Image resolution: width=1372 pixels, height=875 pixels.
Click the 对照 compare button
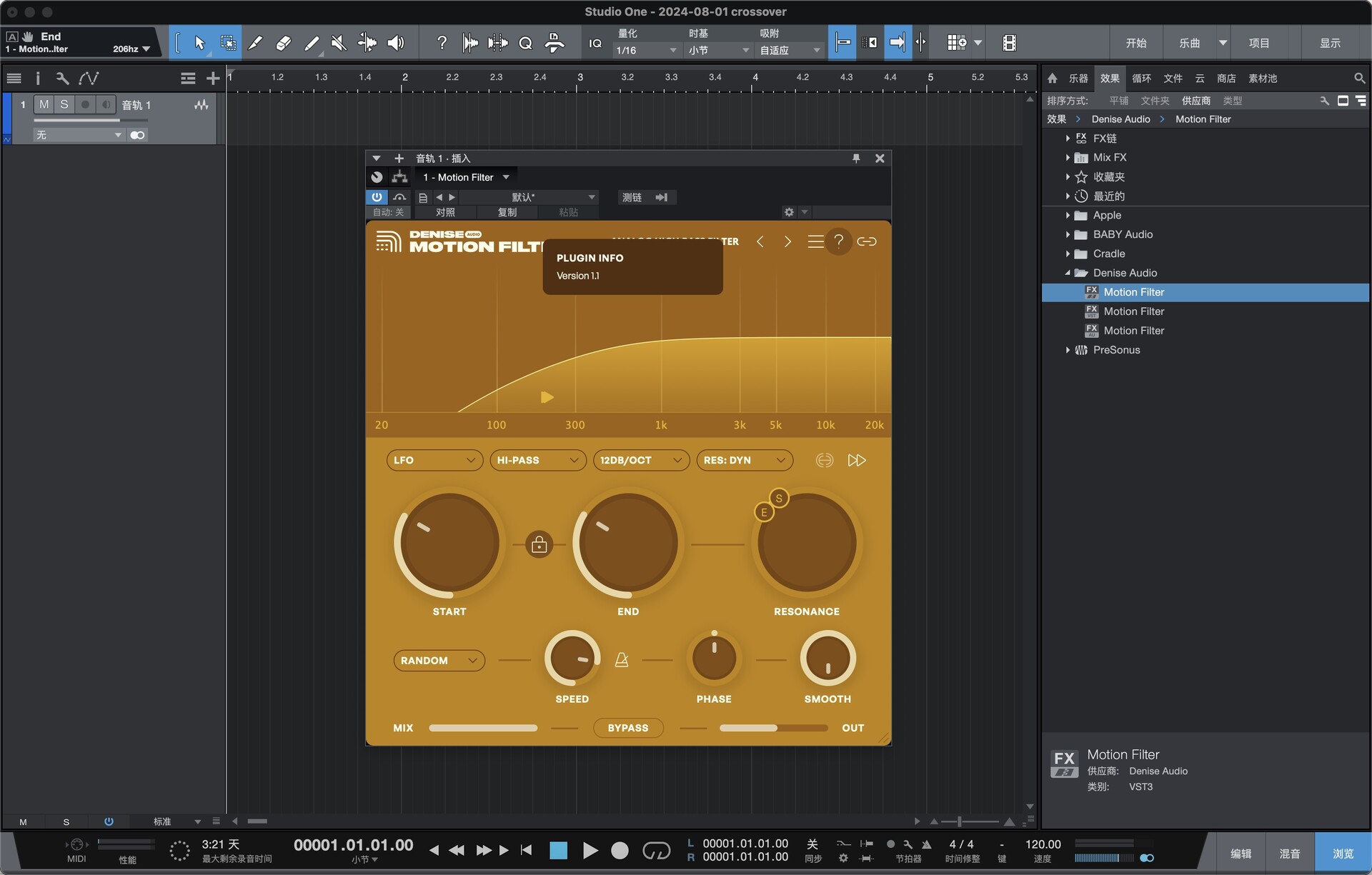pyautogui.click(x=445, y=212)
